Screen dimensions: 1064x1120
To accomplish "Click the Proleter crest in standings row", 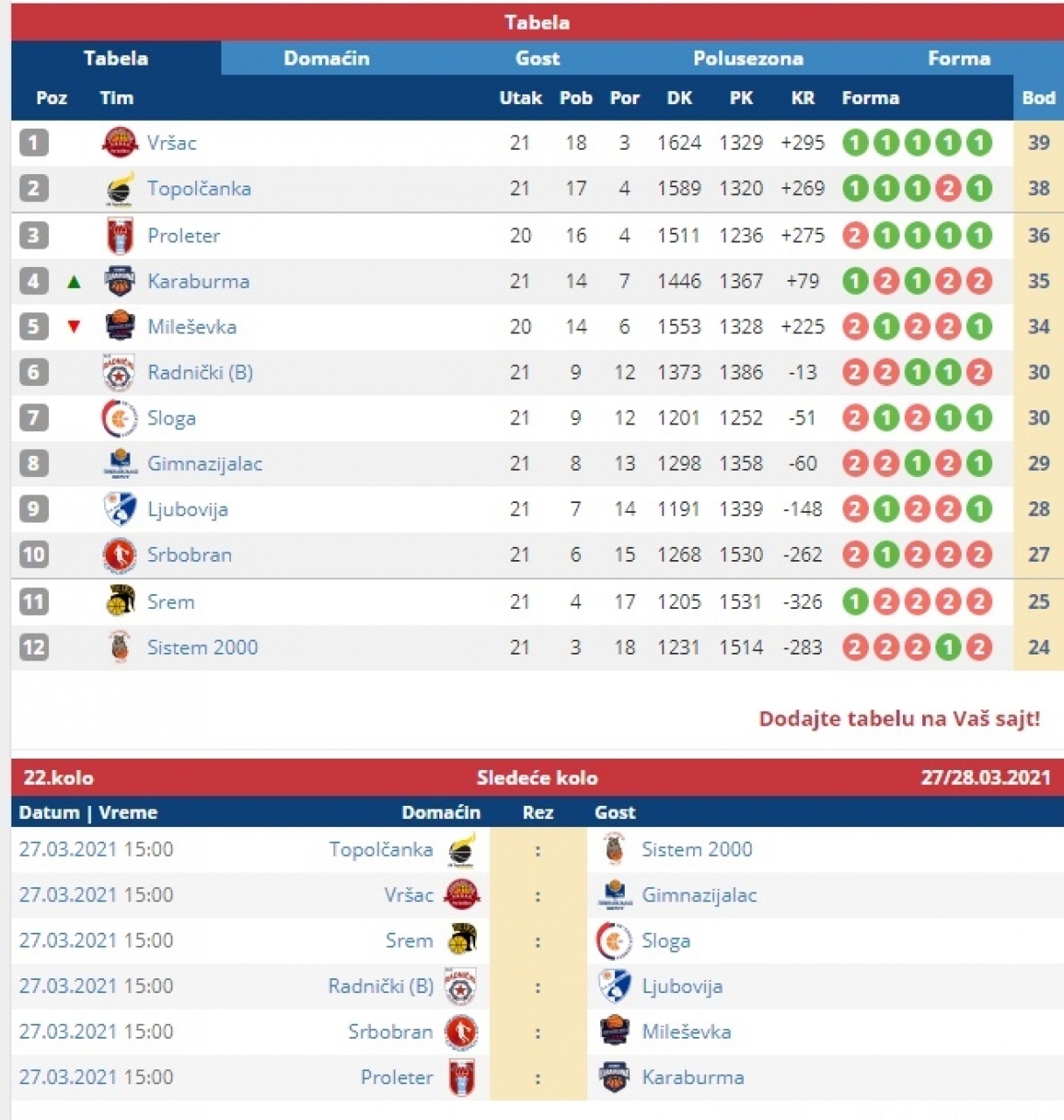I will pos(120,235).
